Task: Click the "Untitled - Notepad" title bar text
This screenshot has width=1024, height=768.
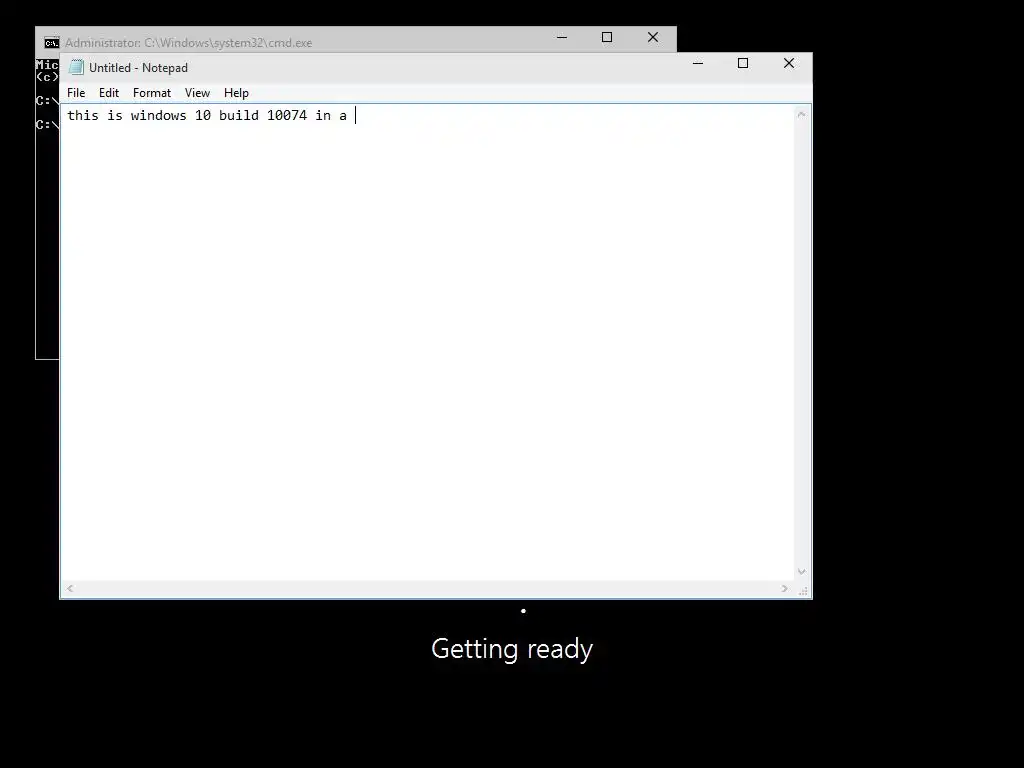Action: (138, 68)
